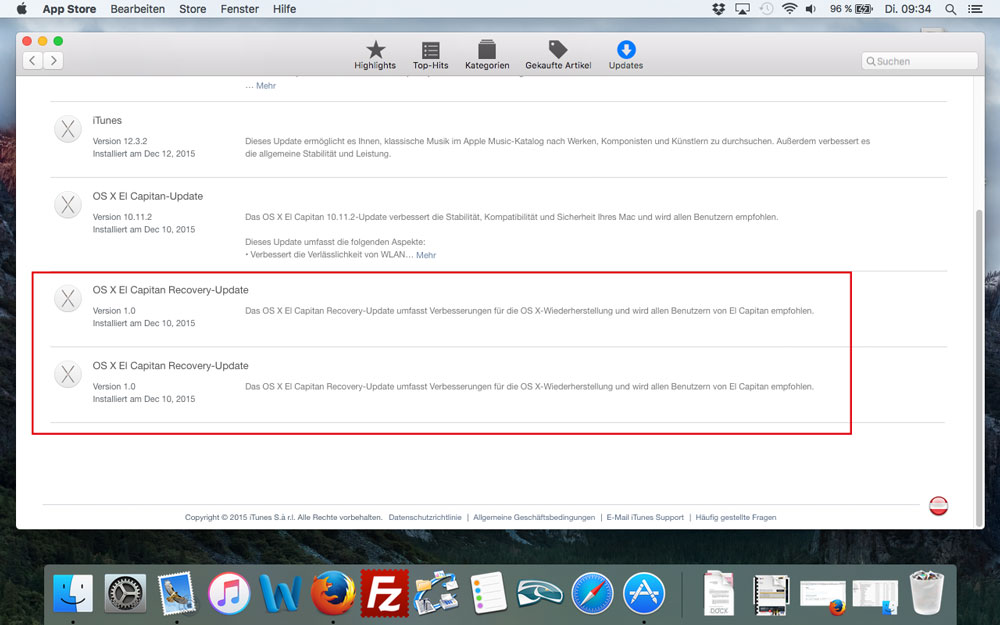Click the iTunes update title
Viewport: 1000px width, 625px height.
(x=107, y=121)
